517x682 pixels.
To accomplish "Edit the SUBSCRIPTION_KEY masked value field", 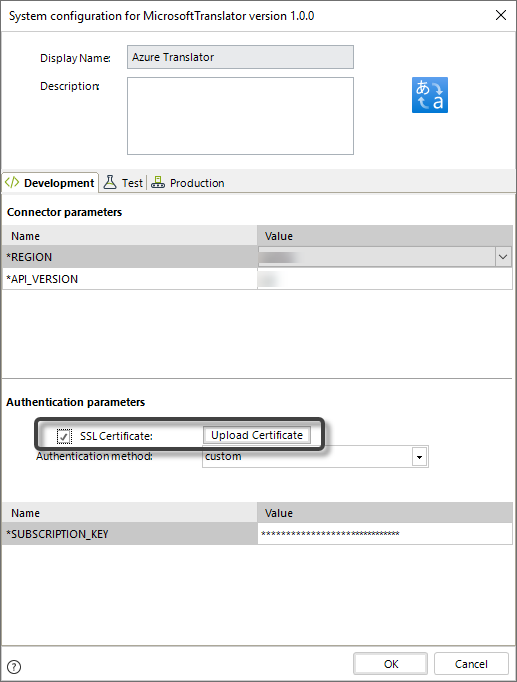I will point(385,534).
